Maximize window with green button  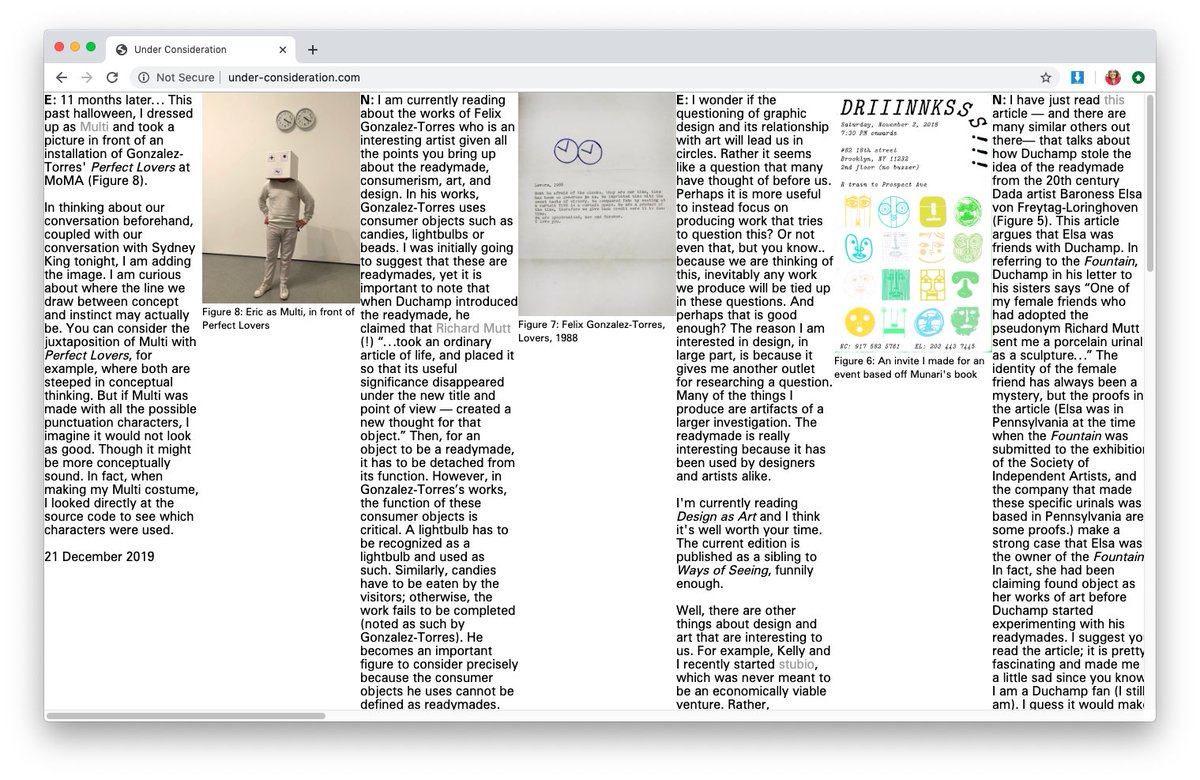pyautogui.click(x=91, y=47)
